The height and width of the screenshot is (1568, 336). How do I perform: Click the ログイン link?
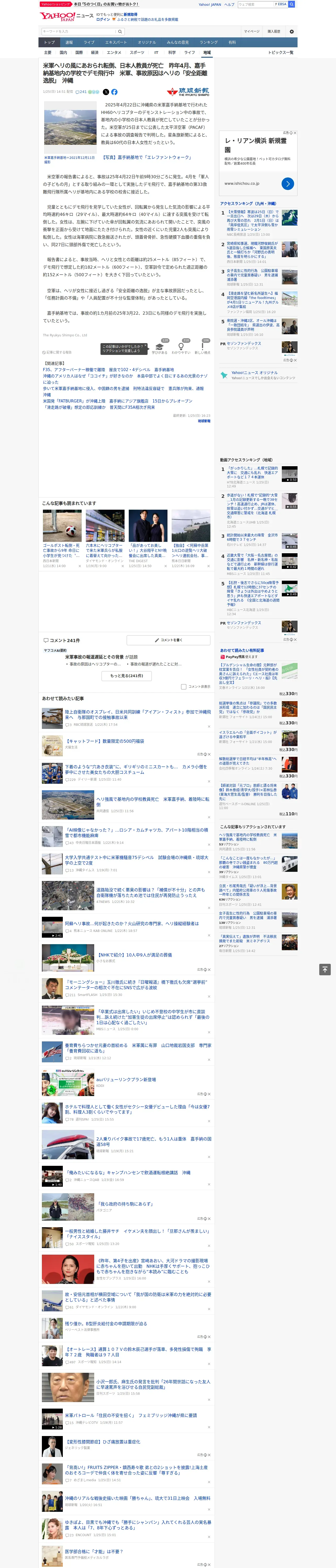103,20
